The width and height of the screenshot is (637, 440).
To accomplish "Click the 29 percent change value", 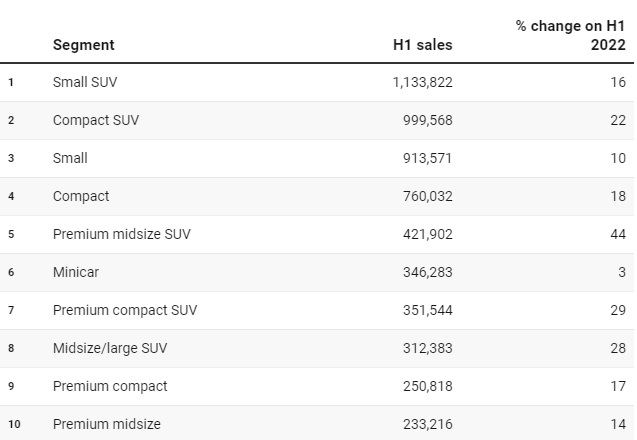I will [x=617, y=310].
